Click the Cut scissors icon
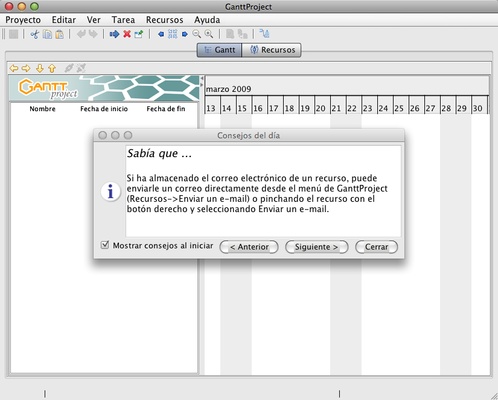Image resolution: width=498 pixels, height=400 pixels. click(x=35, y=34)
